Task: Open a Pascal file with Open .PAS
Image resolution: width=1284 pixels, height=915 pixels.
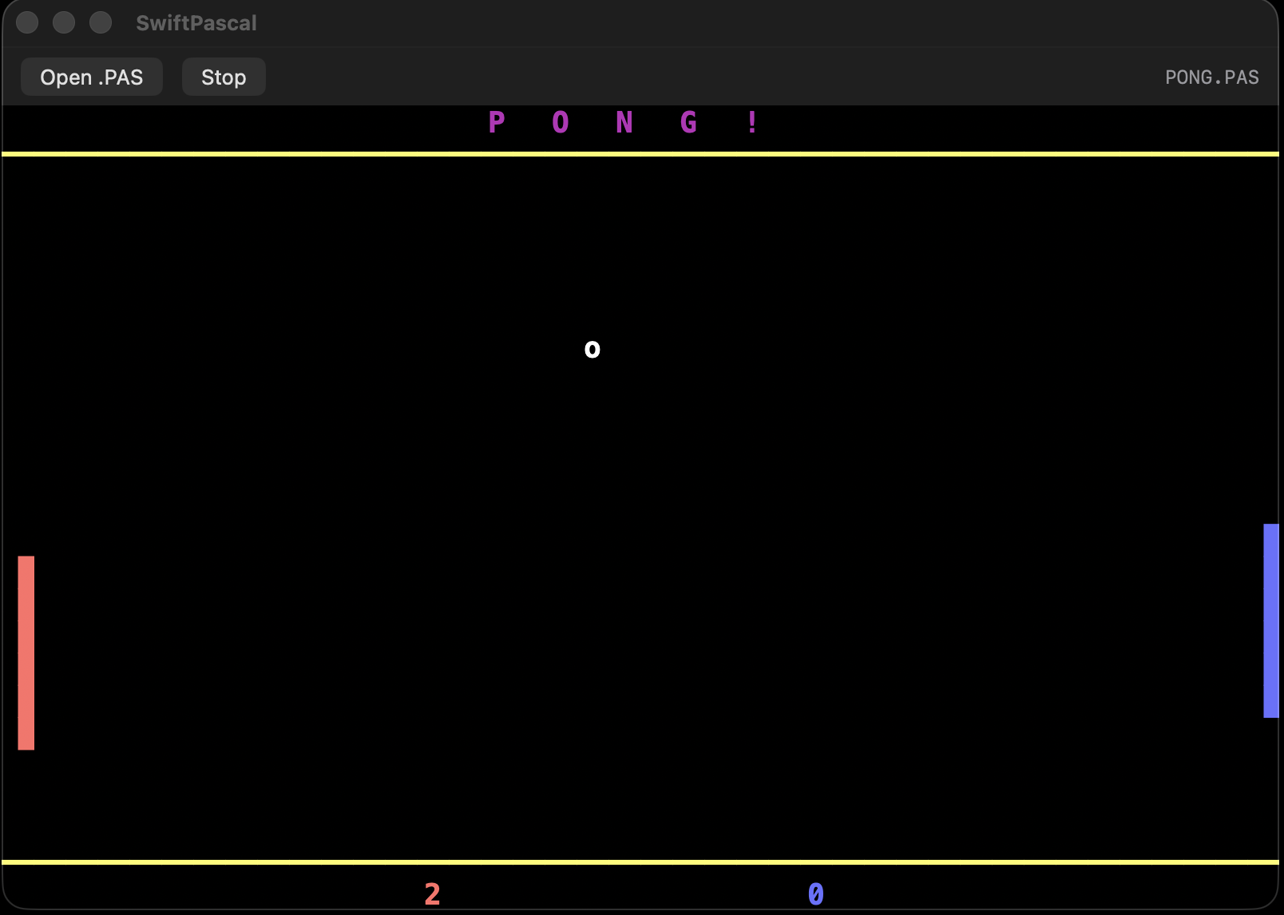Action: (91, 76)
